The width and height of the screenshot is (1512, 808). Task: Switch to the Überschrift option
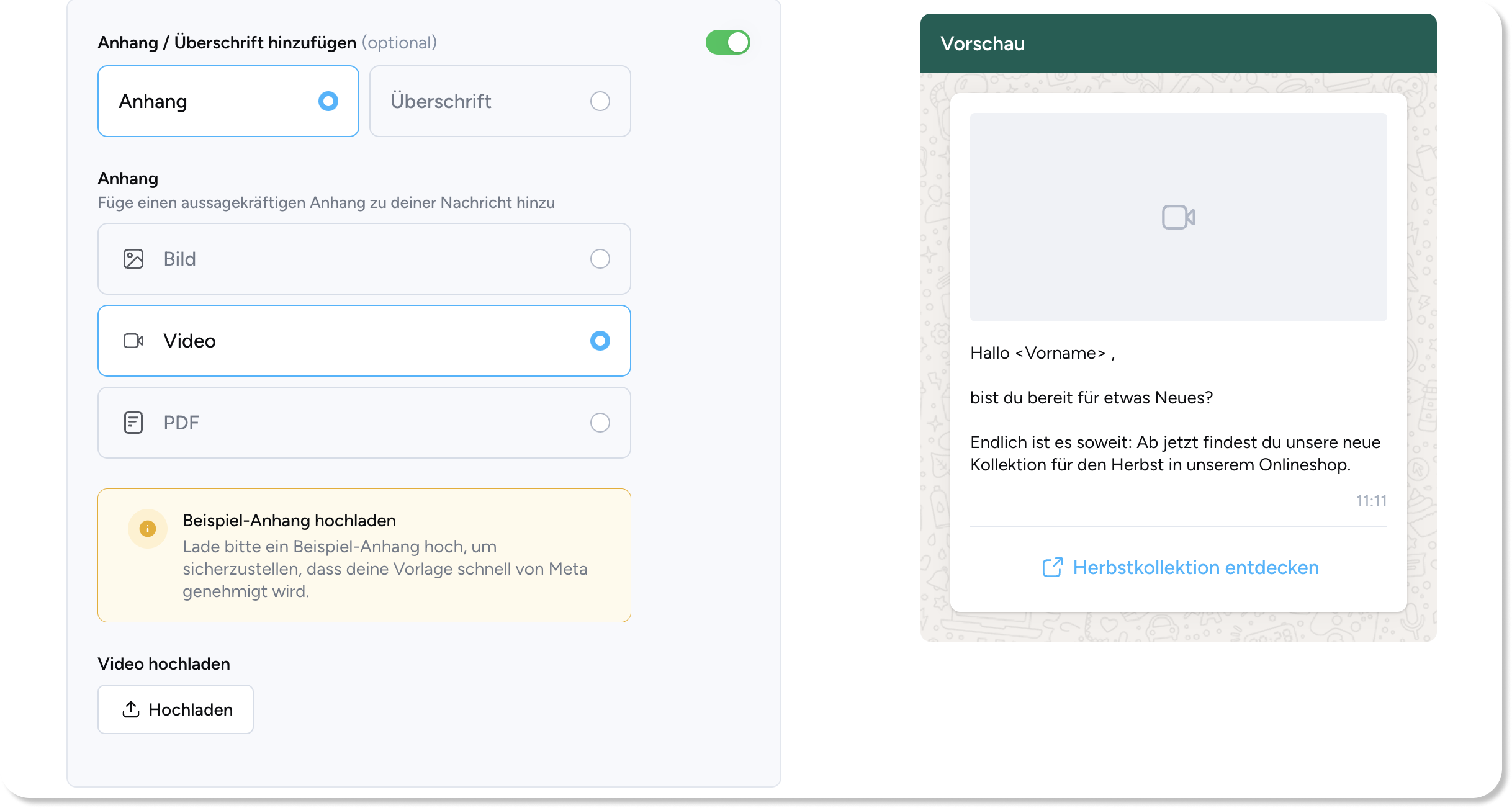(x=500, y=101)
